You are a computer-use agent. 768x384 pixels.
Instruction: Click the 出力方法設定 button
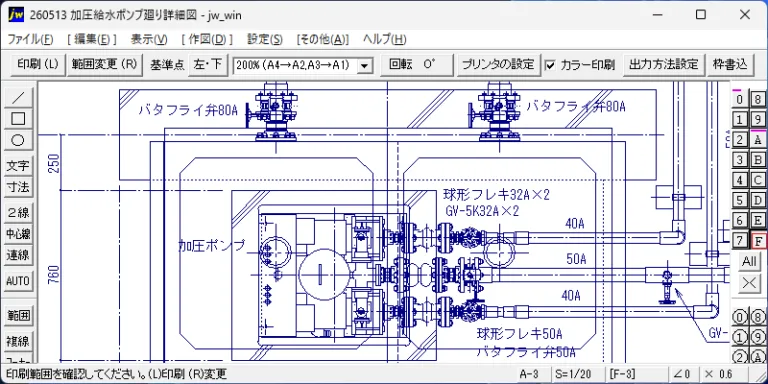point(664,65)
